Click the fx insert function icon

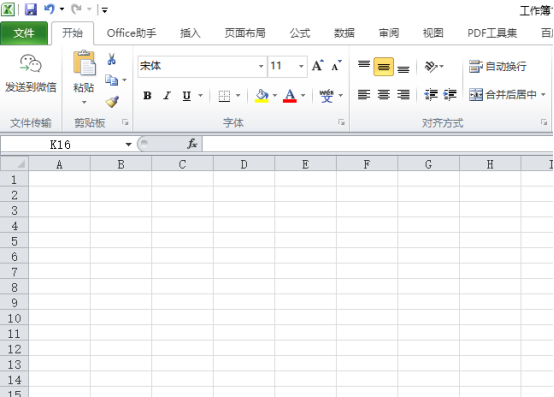[x=192, y=144]
